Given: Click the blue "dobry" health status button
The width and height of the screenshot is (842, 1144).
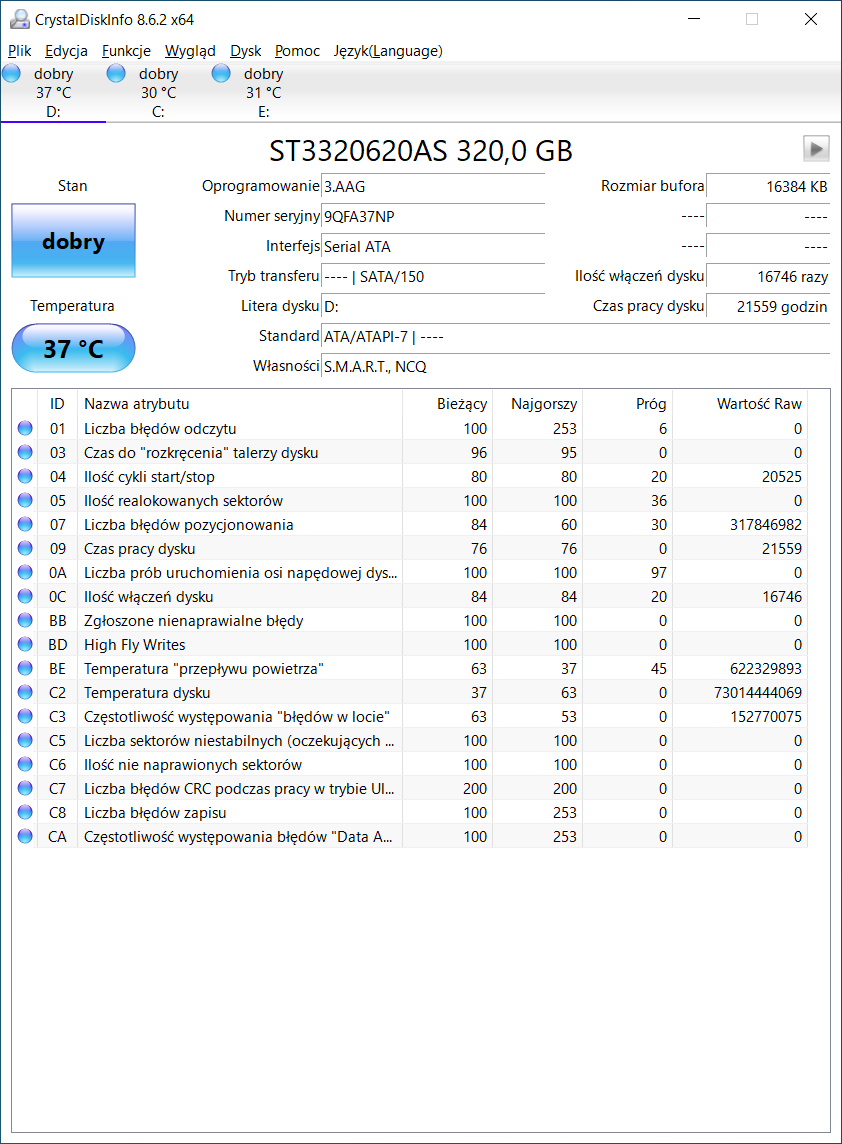Looking at the screenshot, I should click(x=74, y=241).
